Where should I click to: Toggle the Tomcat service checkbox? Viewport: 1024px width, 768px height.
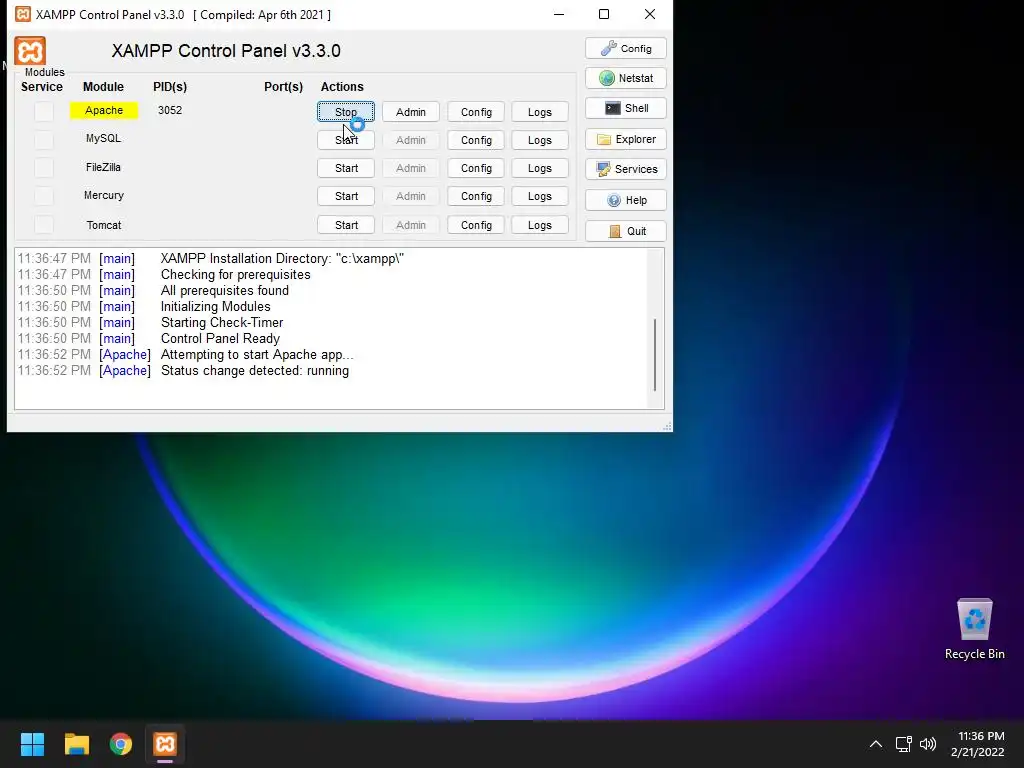[44, 225]
